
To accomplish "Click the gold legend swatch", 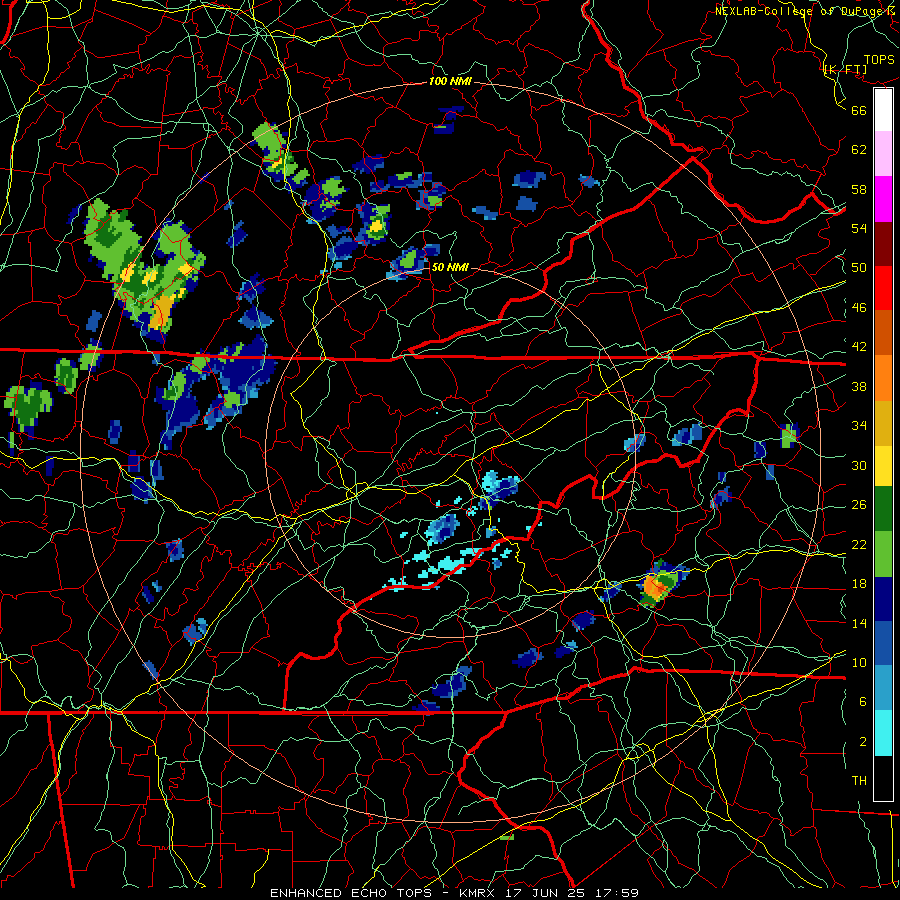I will (883, 423).
